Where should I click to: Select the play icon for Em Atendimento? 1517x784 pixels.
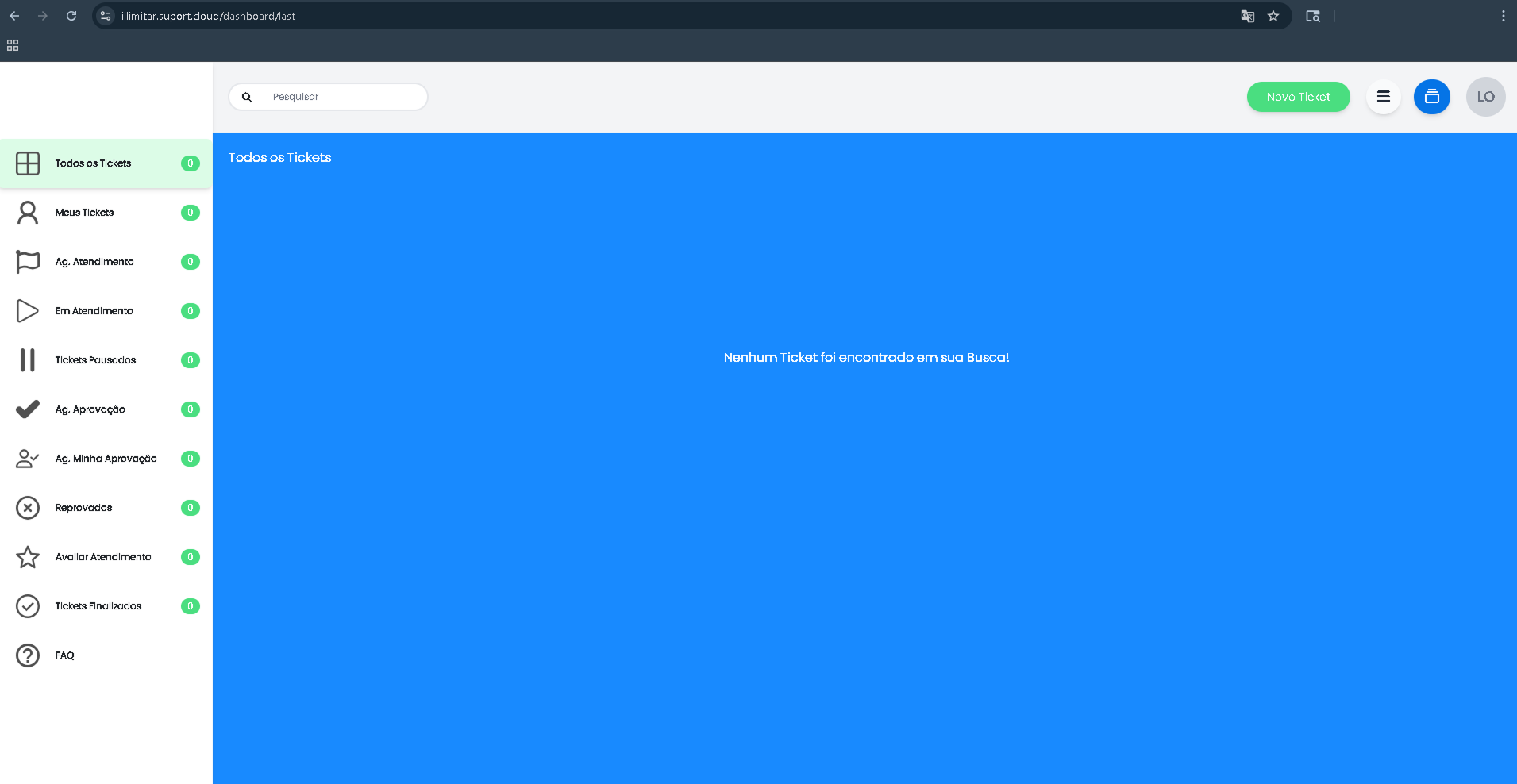point(28,311)
